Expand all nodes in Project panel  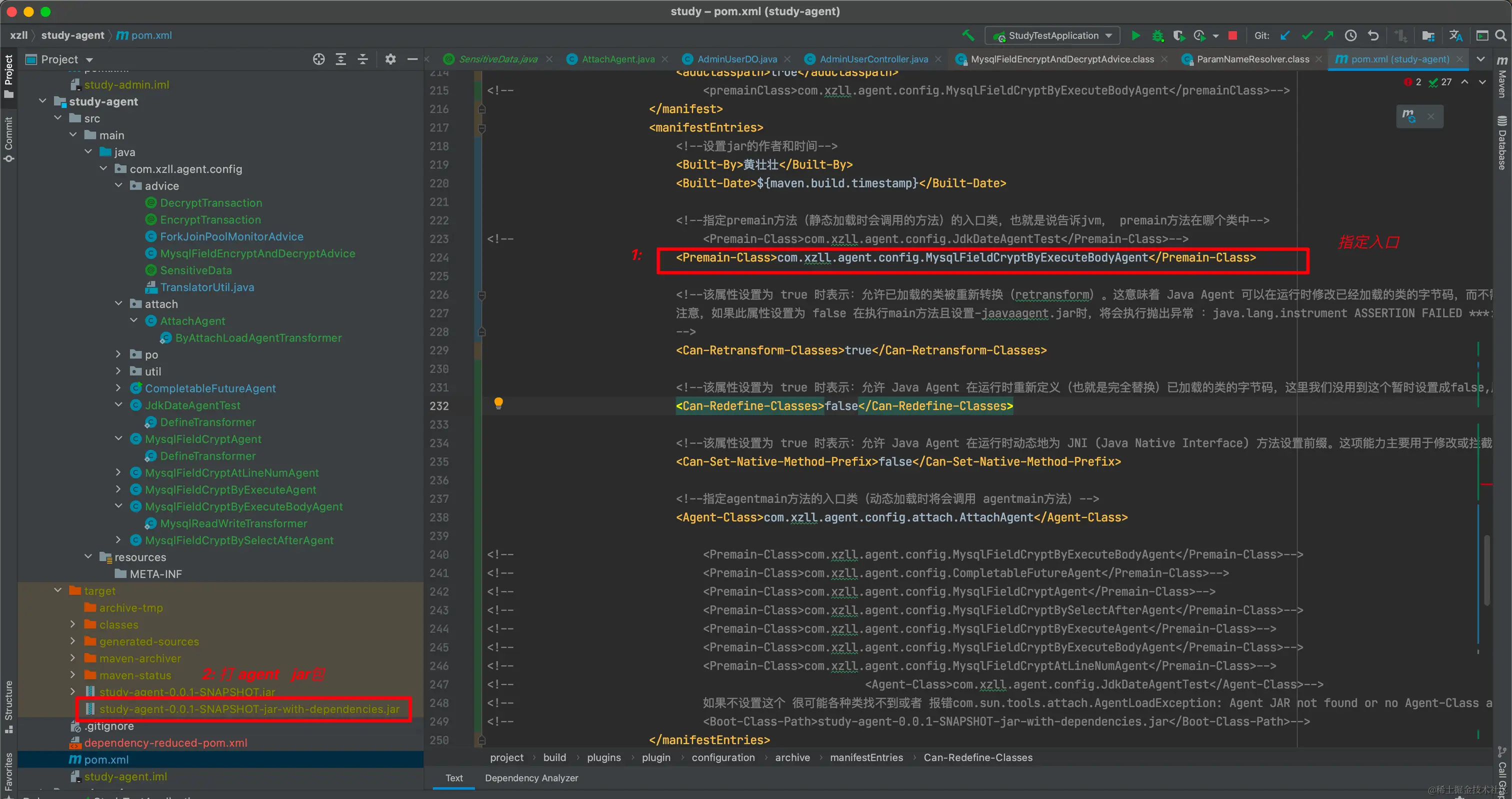[341, 59]
